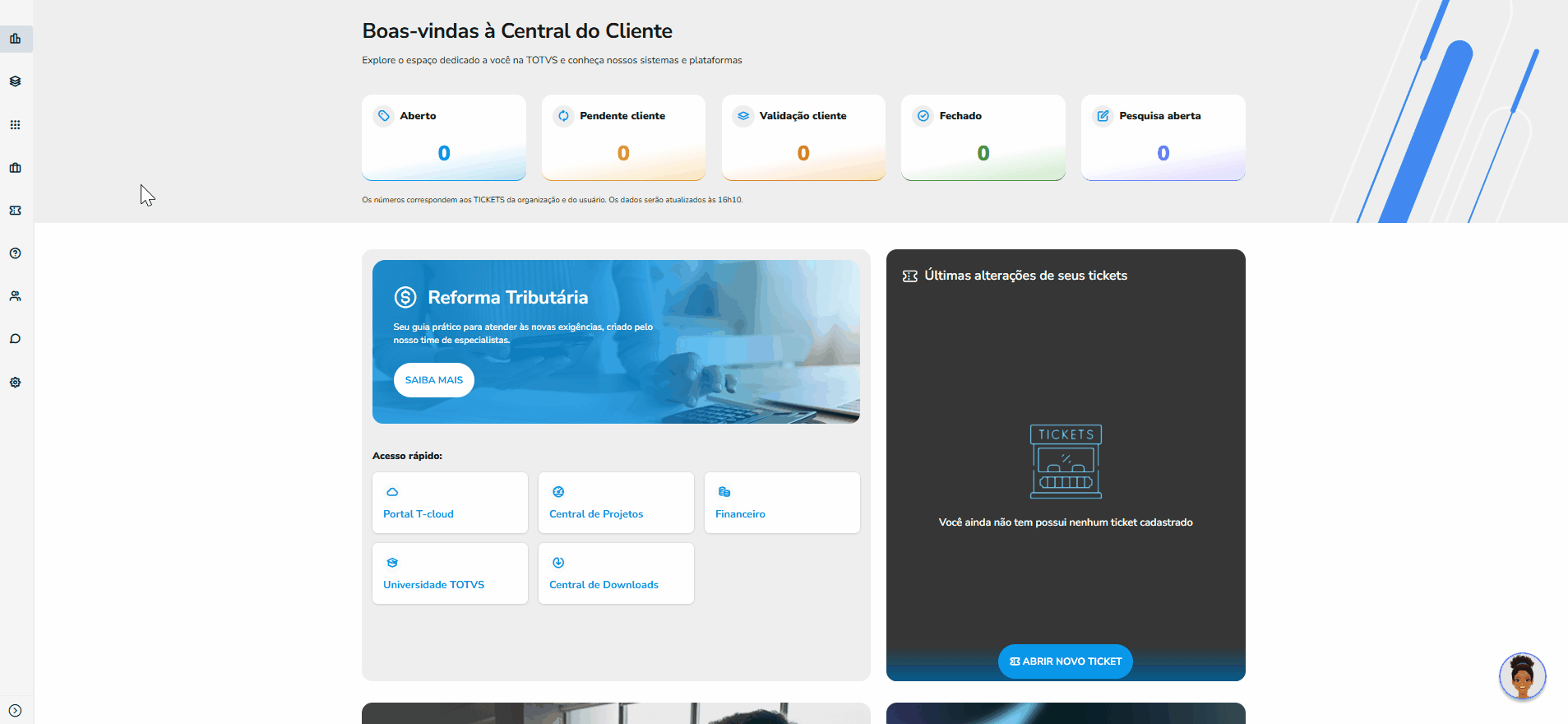Click the 'Os números correspondem aos TICKETS' note

553,200
